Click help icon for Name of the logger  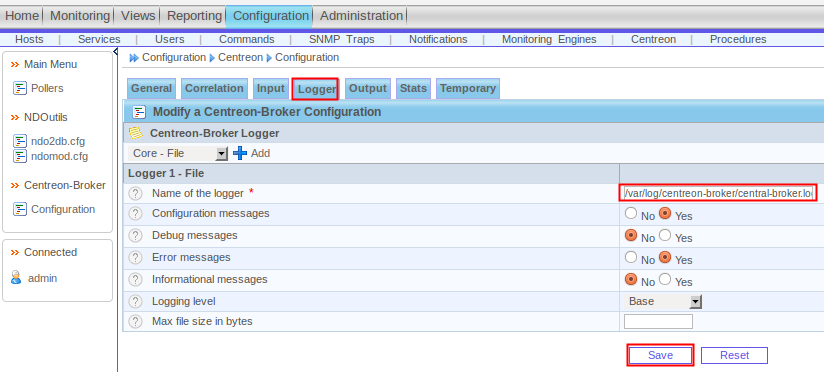[136, 194]
